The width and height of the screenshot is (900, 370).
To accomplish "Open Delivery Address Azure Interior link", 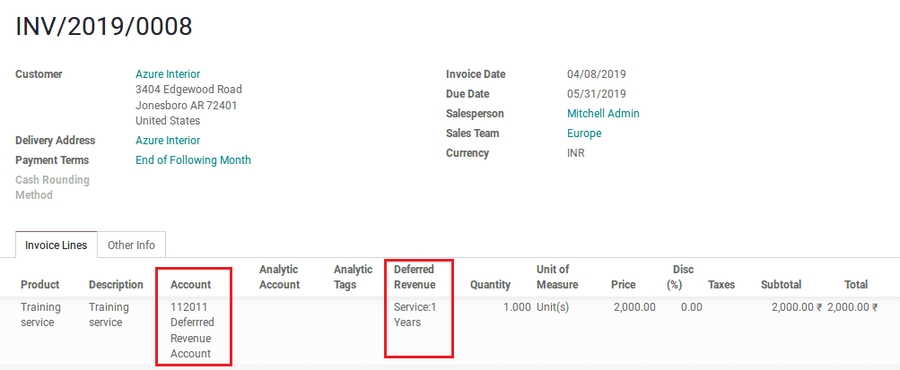I will coord(168,141).
